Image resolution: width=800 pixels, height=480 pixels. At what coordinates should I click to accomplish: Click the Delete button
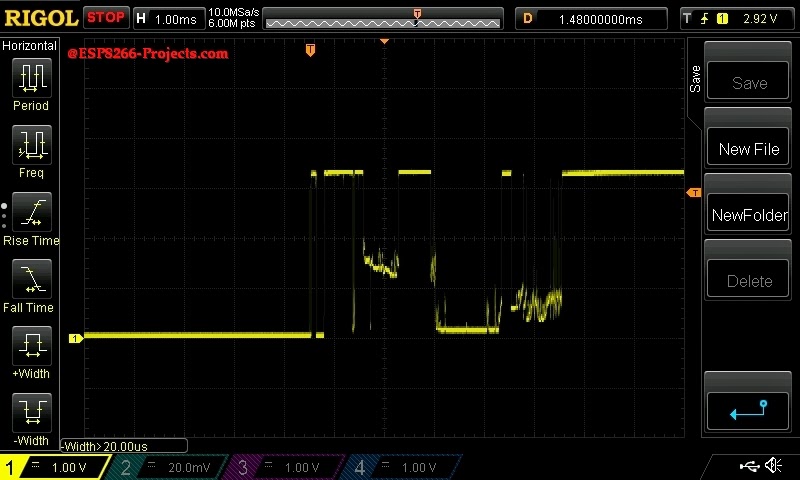click(748, 280)
